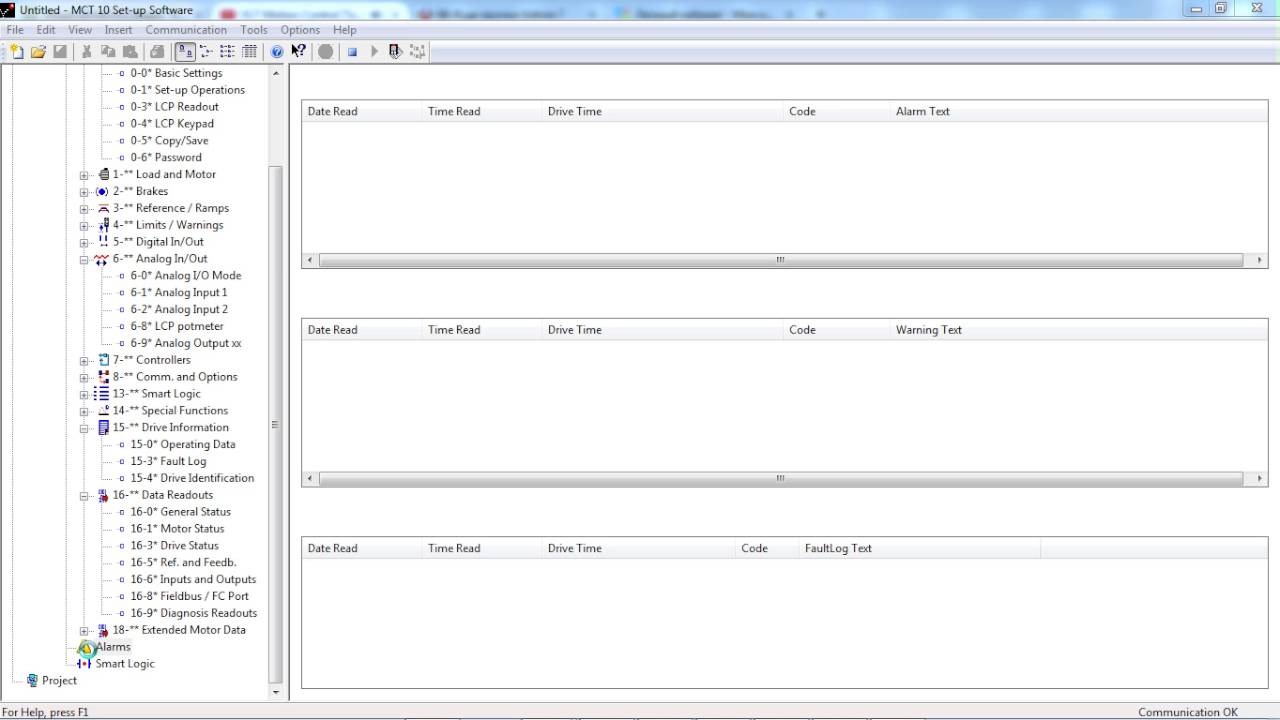Select 15-3* Fault Log tree item
The height and width of the screenshot is (720, 1280).
(x=168, y=461)
